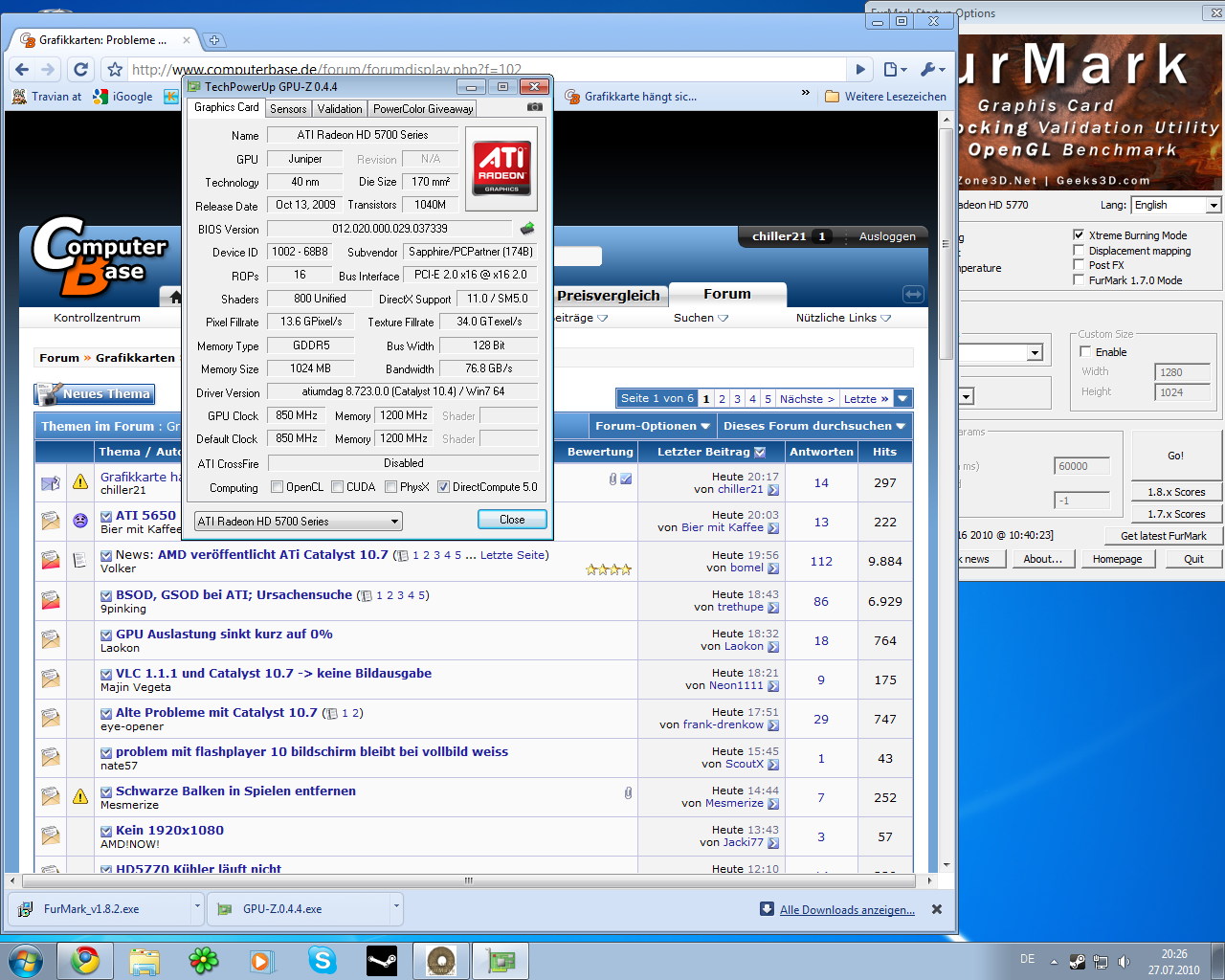The height and width of the screenshot is (980, 1225).
Task: Expand the Forum-Optionen dropdown
Action: click(653, 426)
